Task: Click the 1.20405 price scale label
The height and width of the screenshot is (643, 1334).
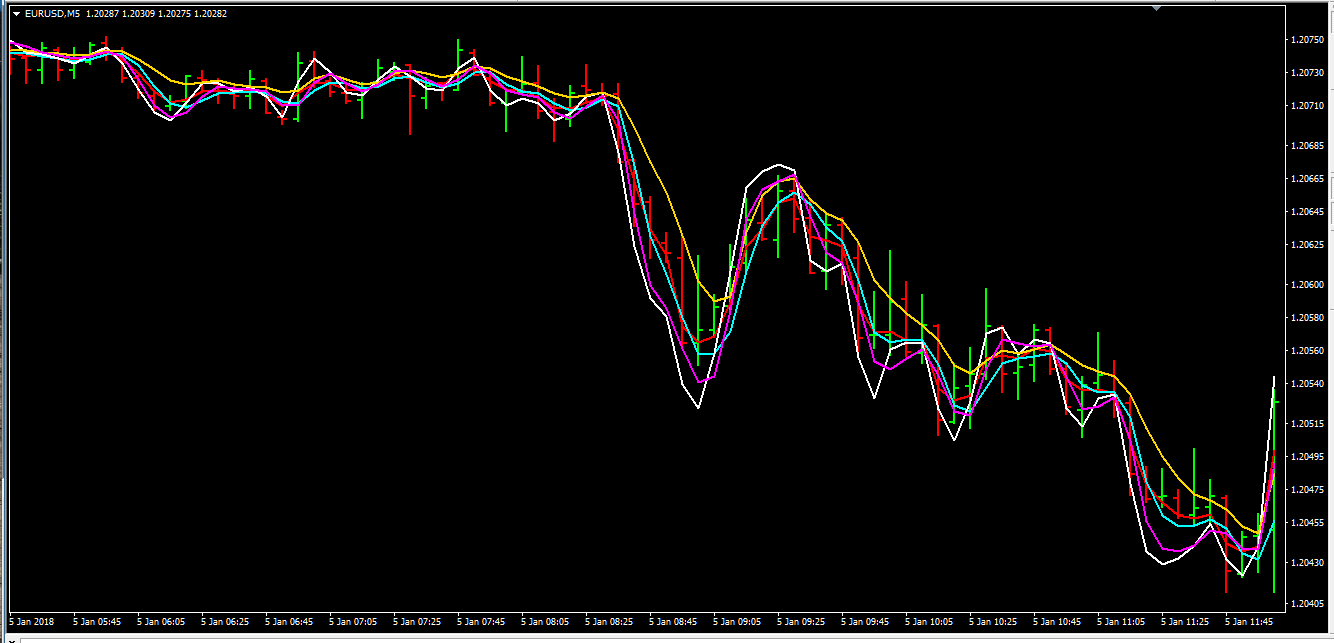Action: click(1307, 604)
